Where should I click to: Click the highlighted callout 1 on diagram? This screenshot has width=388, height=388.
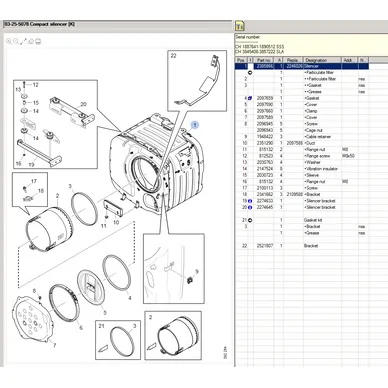tap(195, 125)
